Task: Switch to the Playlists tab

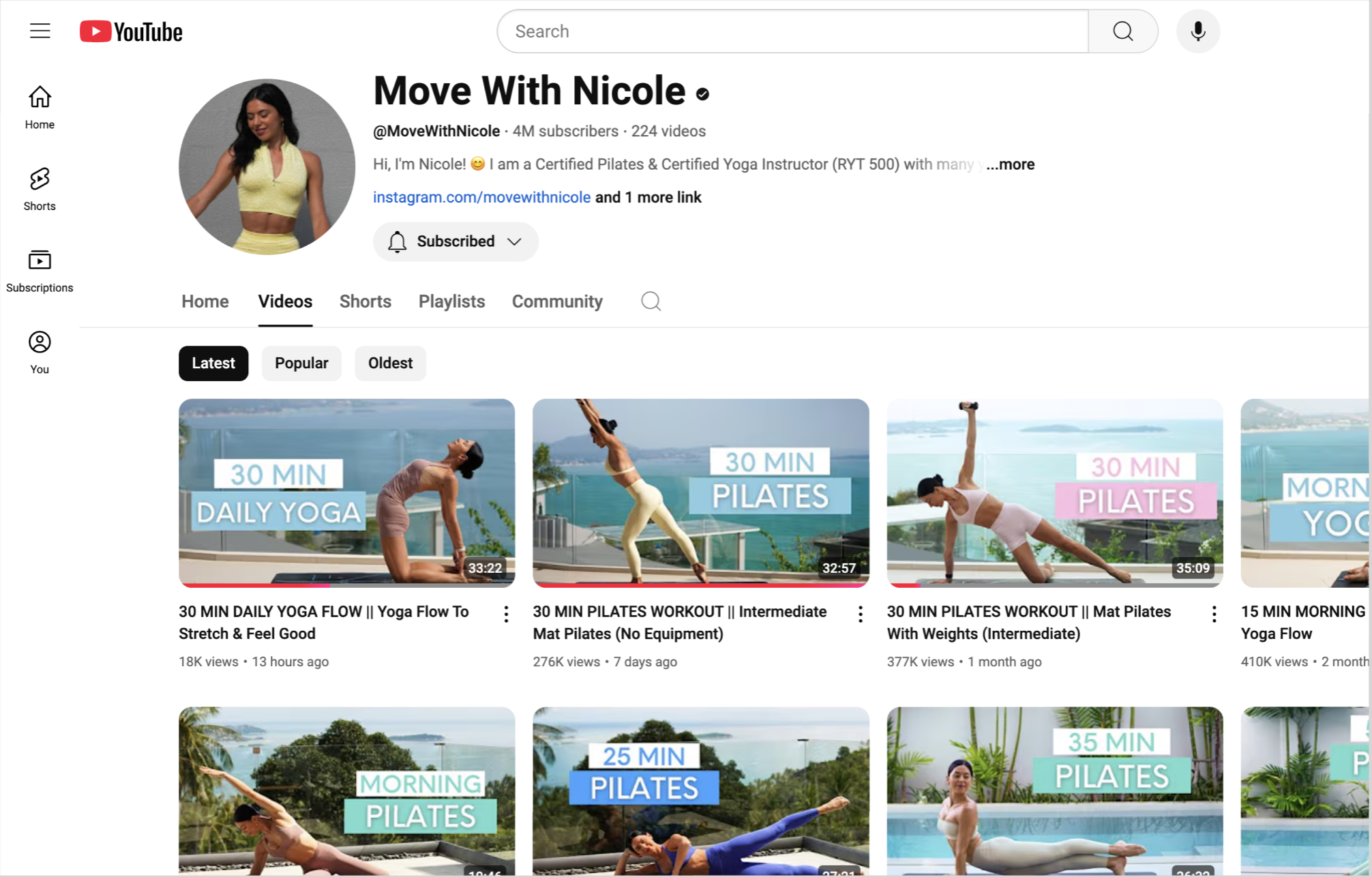Action: pos(451,301)
